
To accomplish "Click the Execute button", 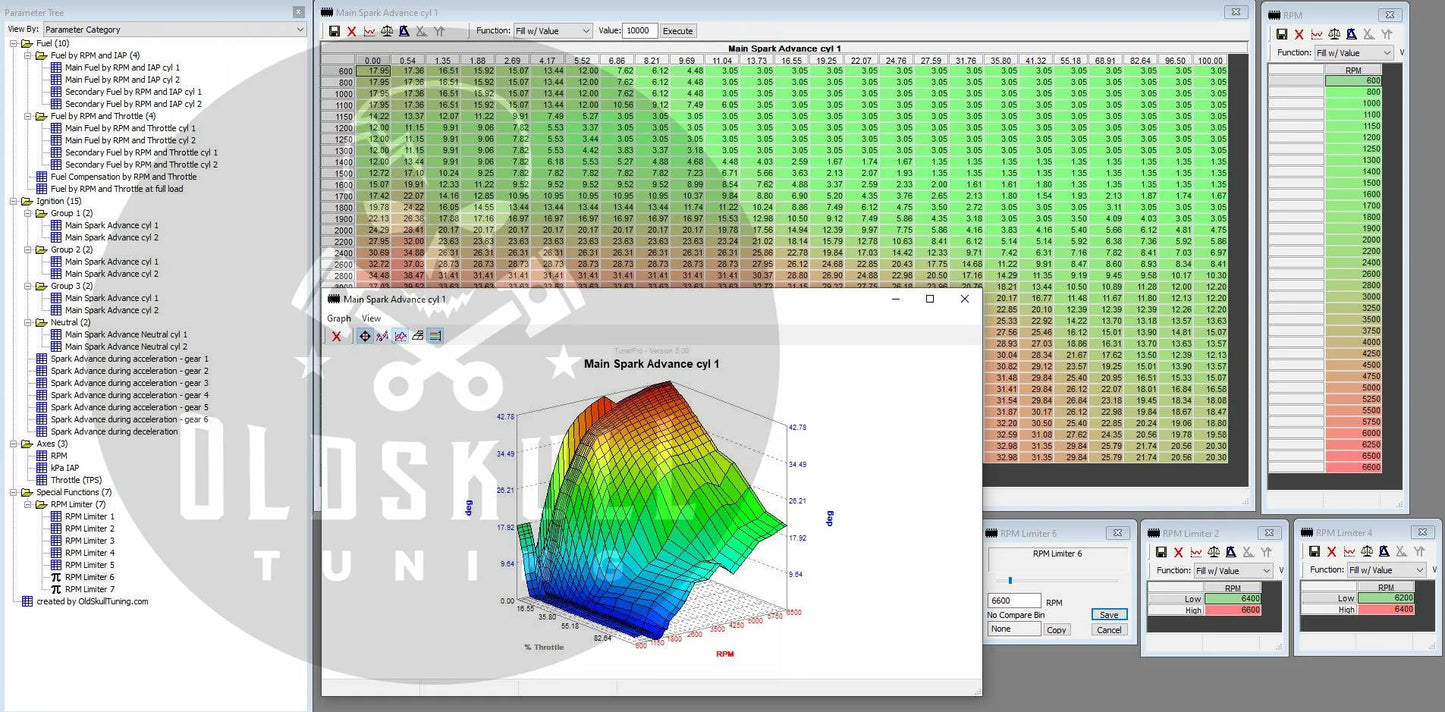I will [x=677, y=31].
